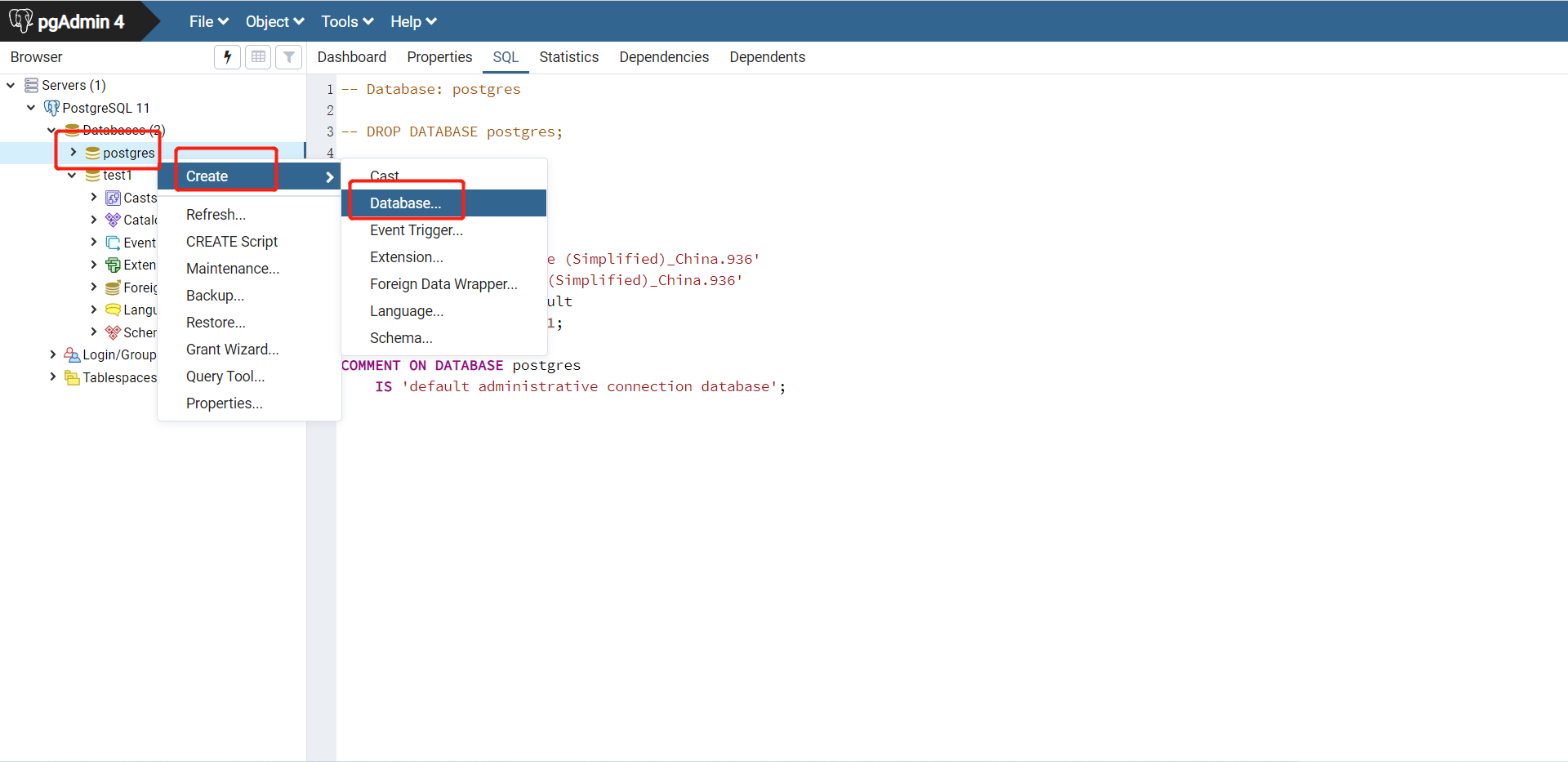
Task: Choose Grant Wizard... in the context menu
Action: (249, 350)
